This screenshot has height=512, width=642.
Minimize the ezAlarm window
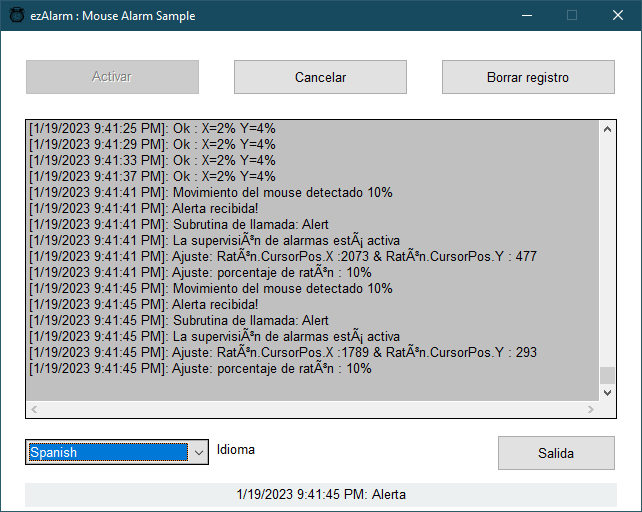click(x=527, y=16)
